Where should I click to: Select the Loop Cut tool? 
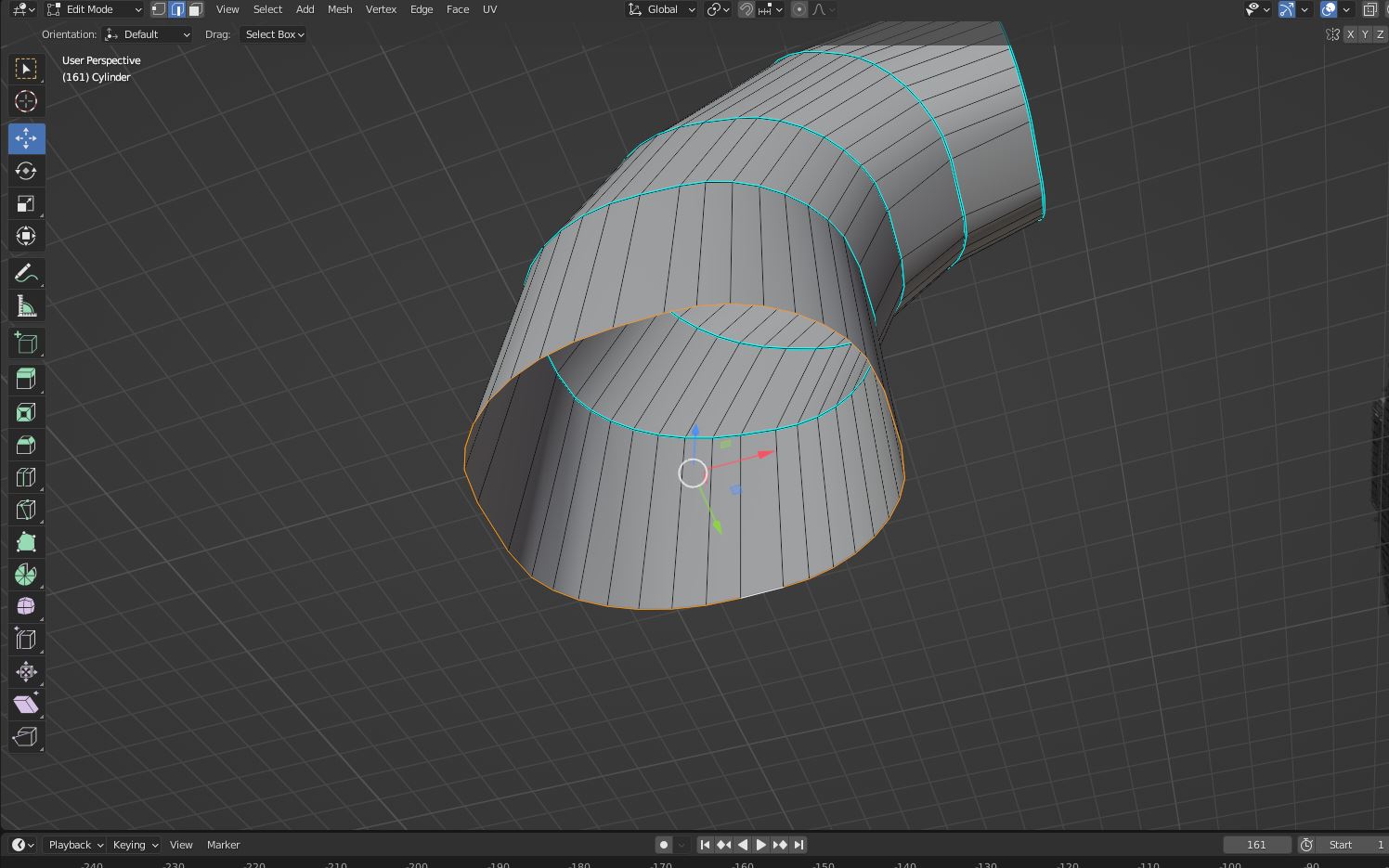tap(26, 477)
